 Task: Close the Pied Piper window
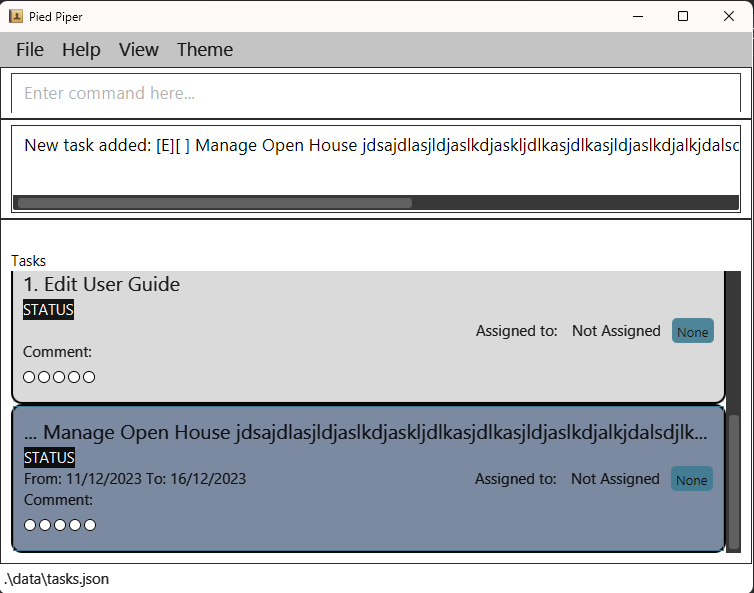729,16
